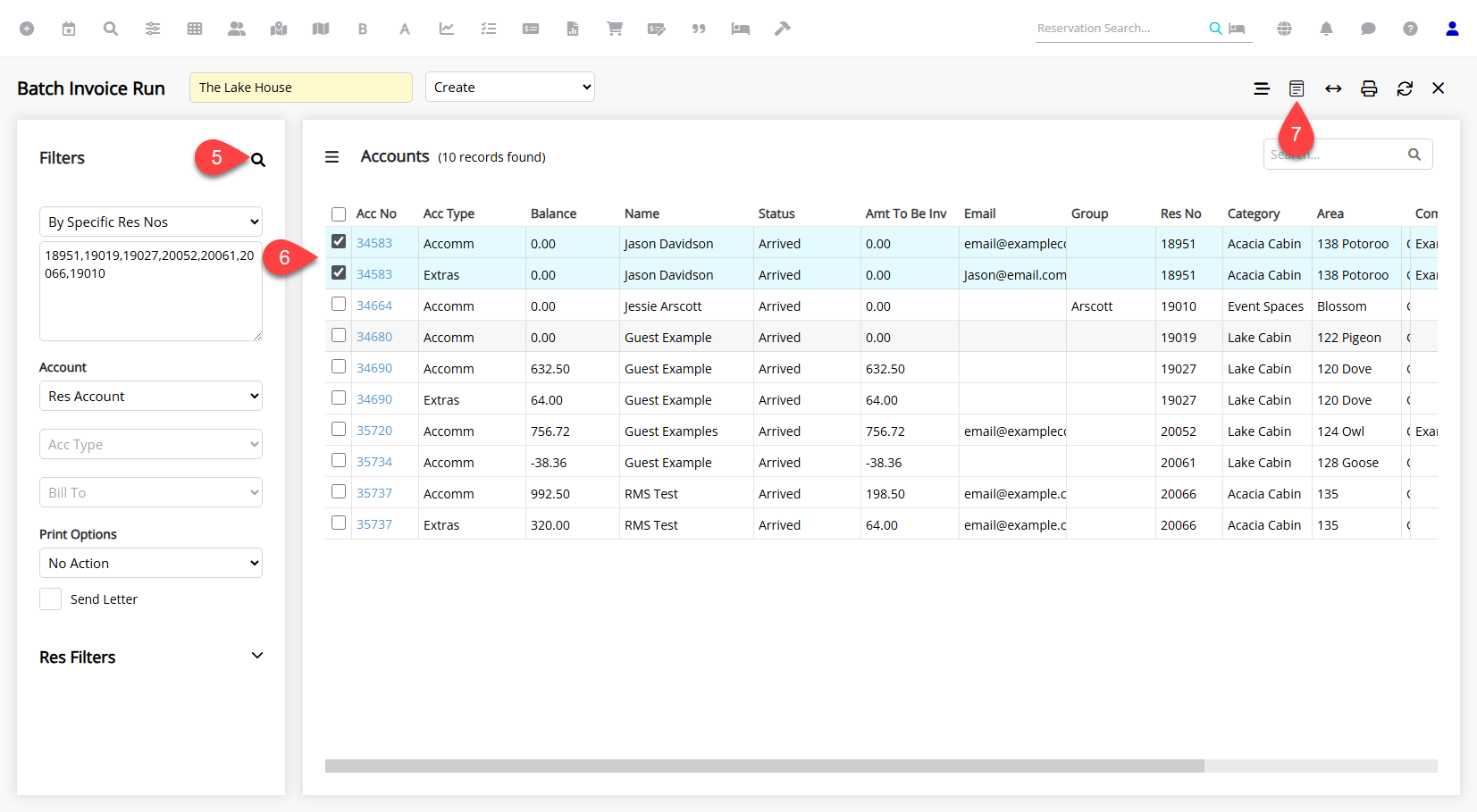
Task: Close the Batch Invoice Run page
Action: pos(1439,88)
